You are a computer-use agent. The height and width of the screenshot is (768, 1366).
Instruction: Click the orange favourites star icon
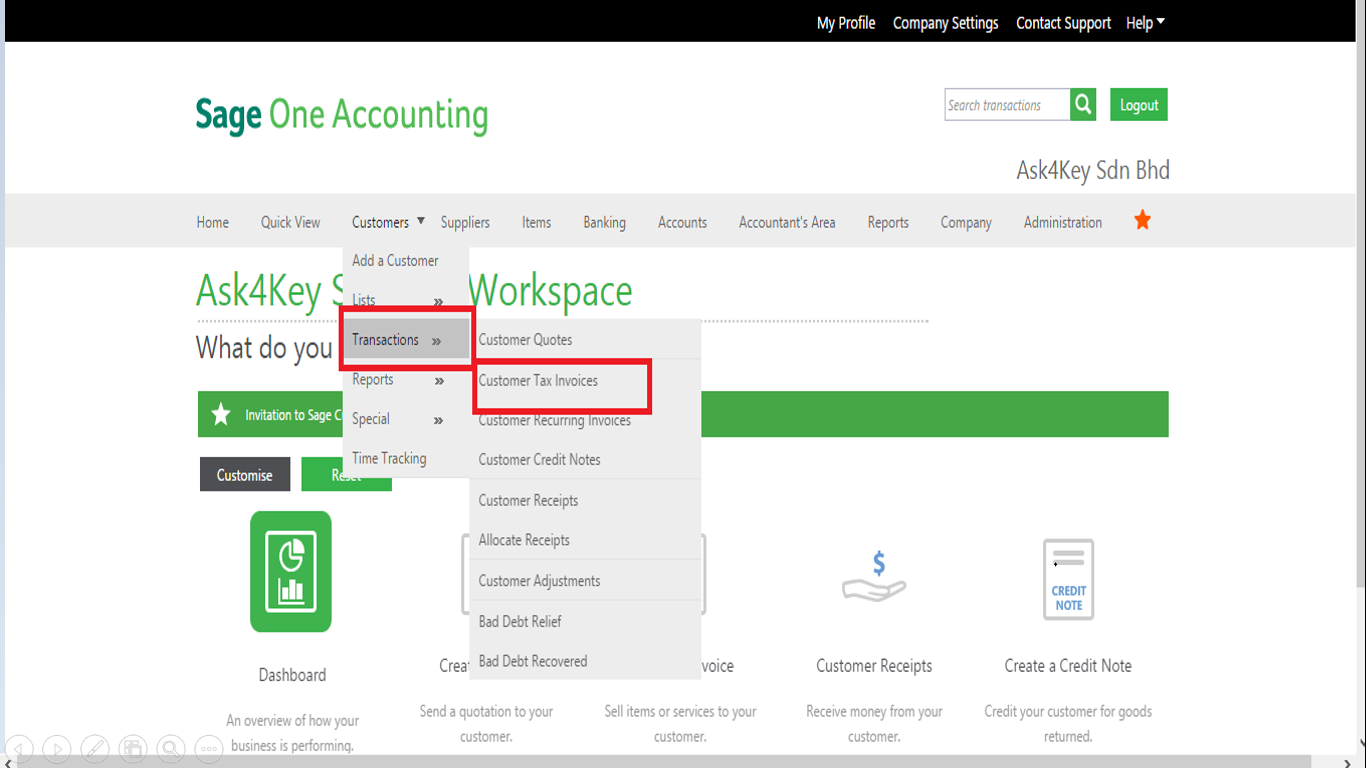pyautogui.click(x=1142, y=221)
